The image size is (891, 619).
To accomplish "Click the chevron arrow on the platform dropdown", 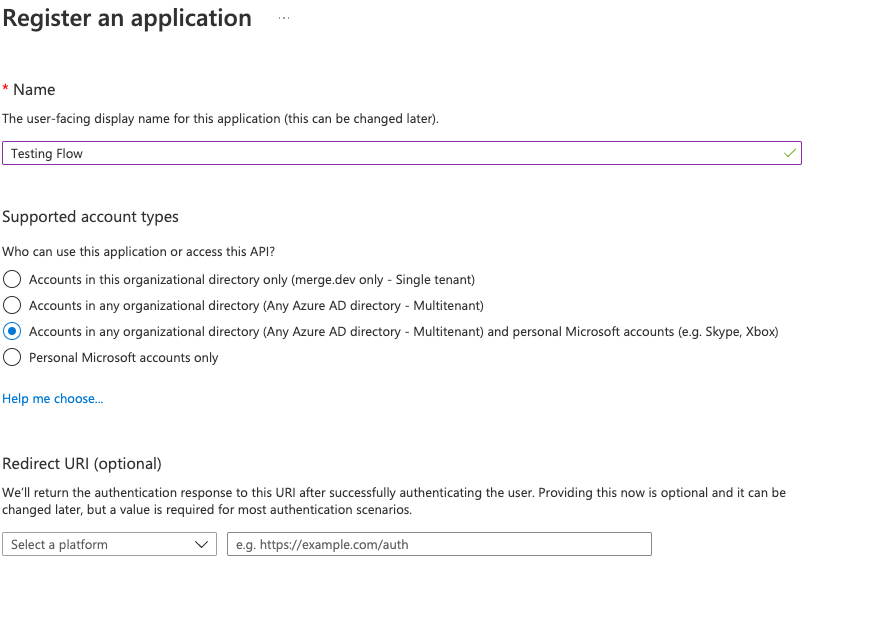I will (202, 544).
